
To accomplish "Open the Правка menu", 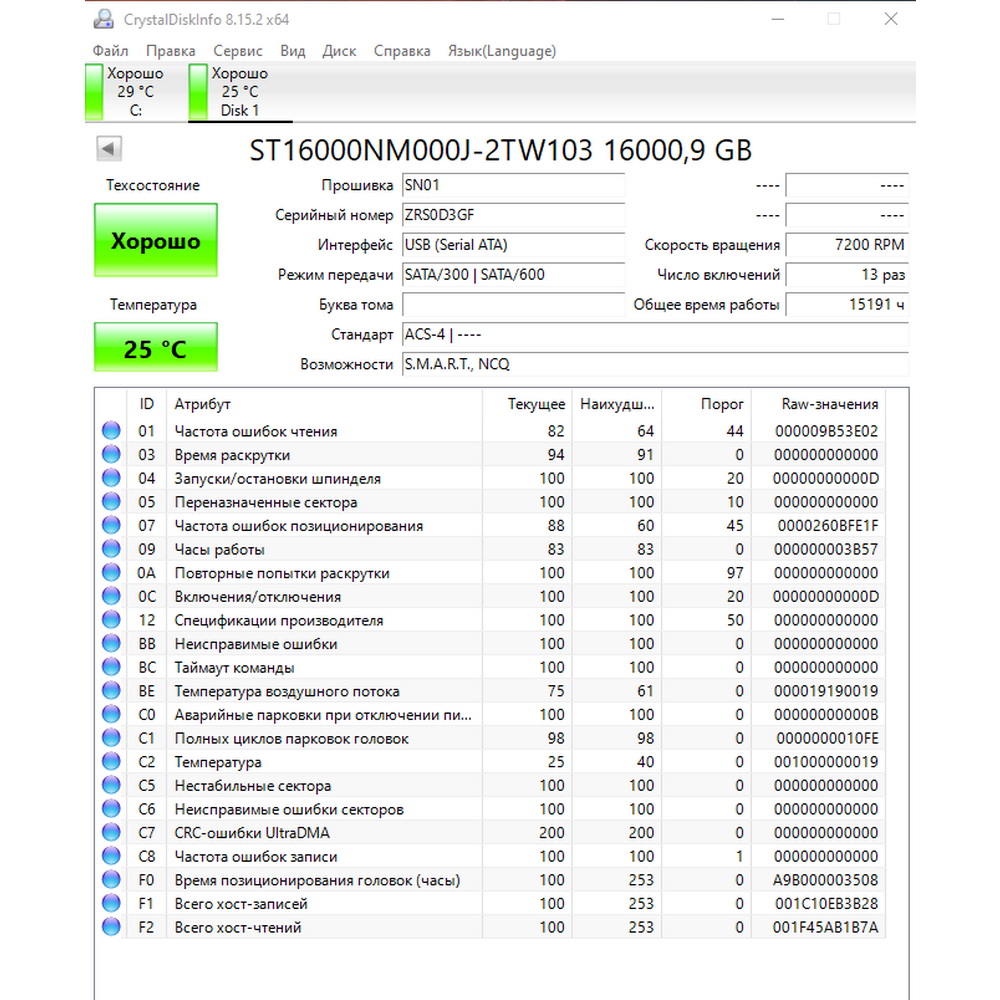I will tap(170, 51).
